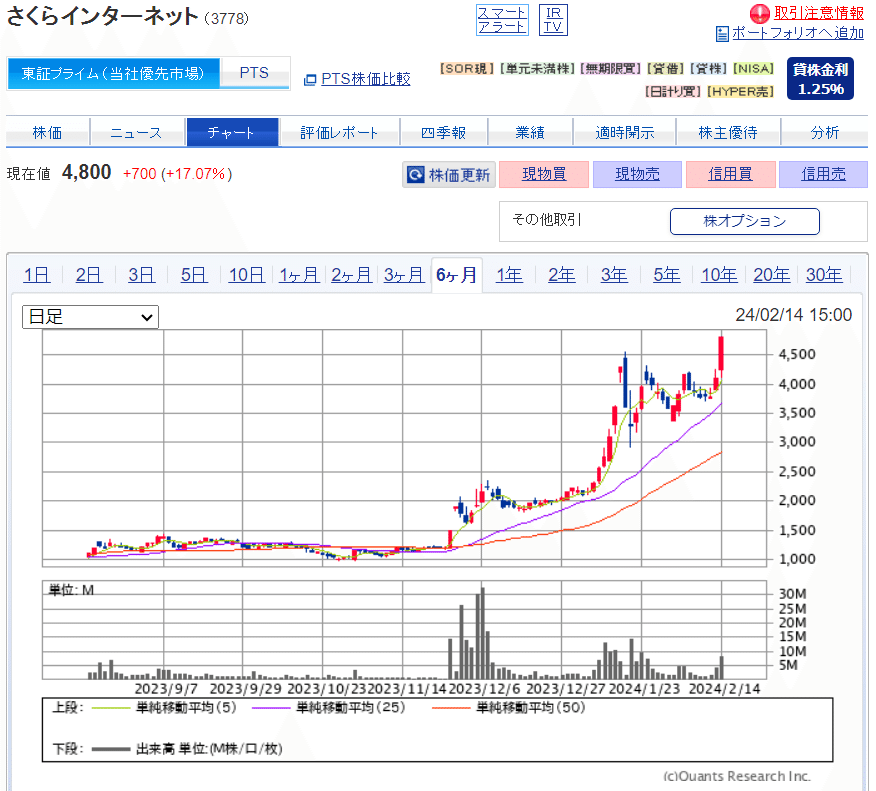Click the [単元未満株] tag
This screenshot has width=876, height=791.
tap(537, 69)
